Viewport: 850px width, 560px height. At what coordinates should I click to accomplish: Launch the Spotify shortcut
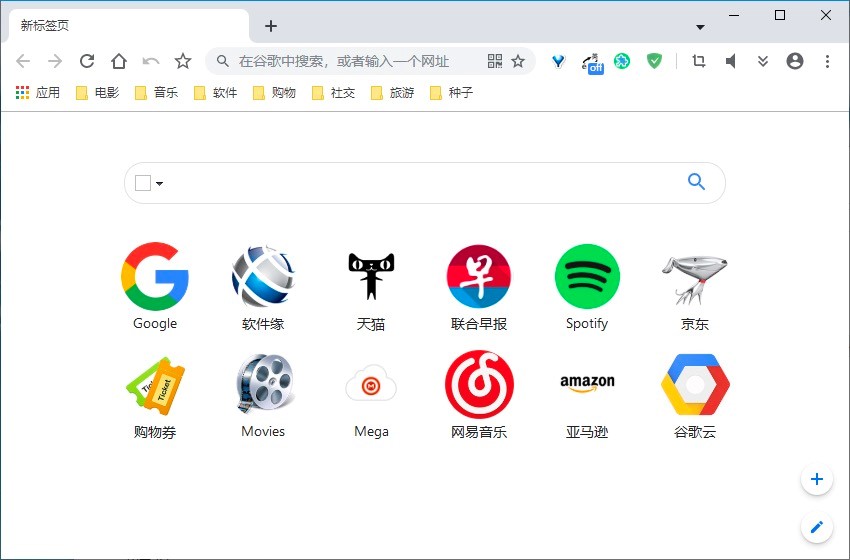(587, 286)
